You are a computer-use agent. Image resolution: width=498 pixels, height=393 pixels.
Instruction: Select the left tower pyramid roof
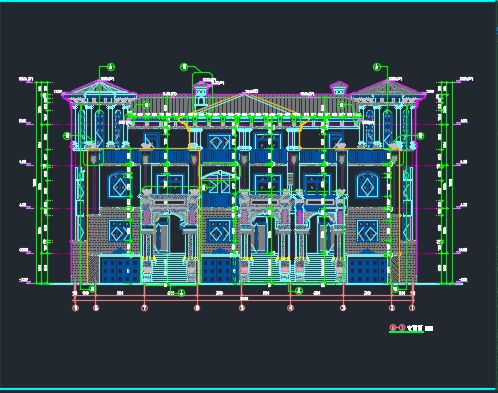(99, 88)
